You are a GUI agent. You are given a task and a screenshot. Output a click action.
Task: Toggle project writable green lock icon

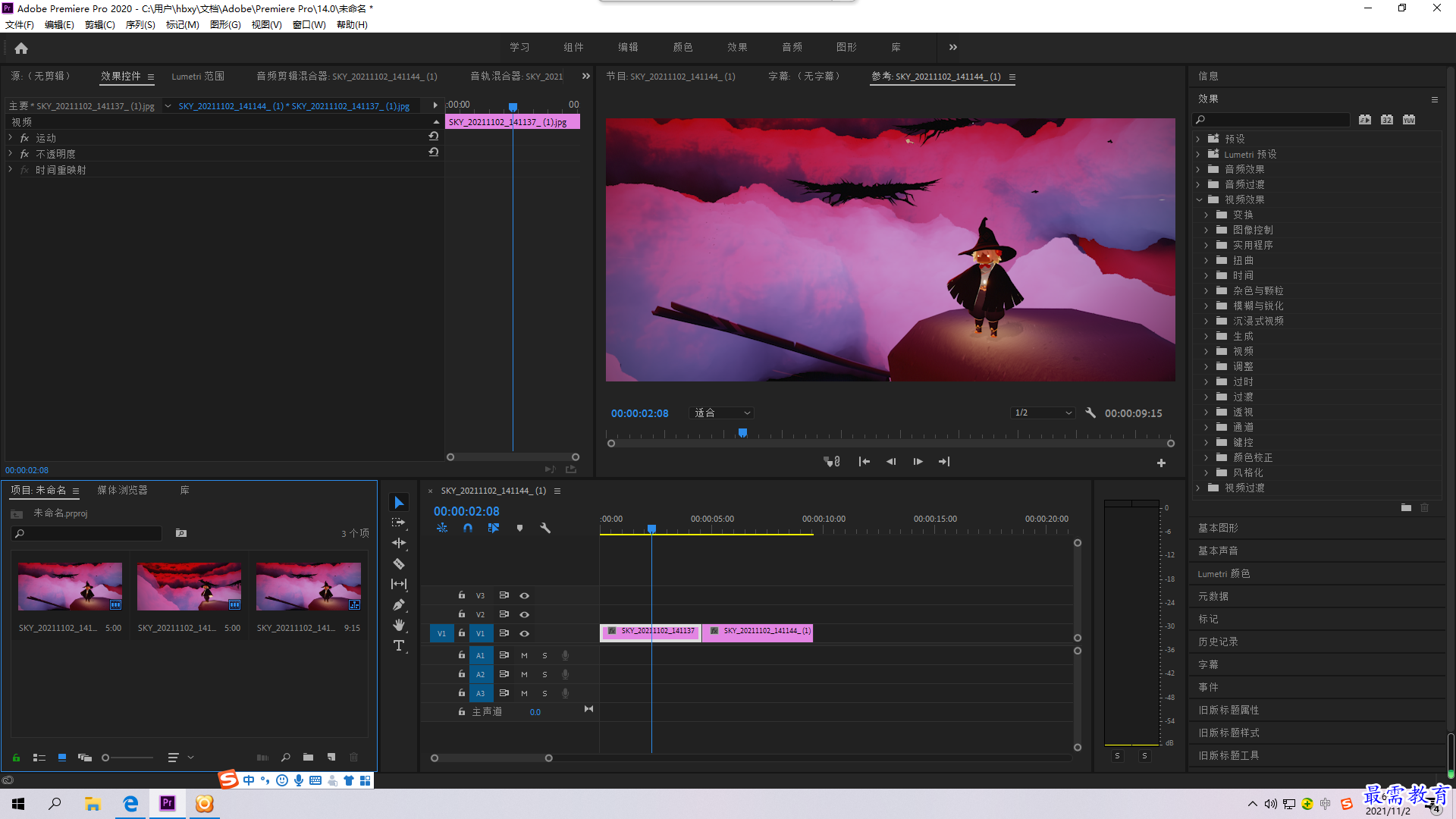click(16, 758)
